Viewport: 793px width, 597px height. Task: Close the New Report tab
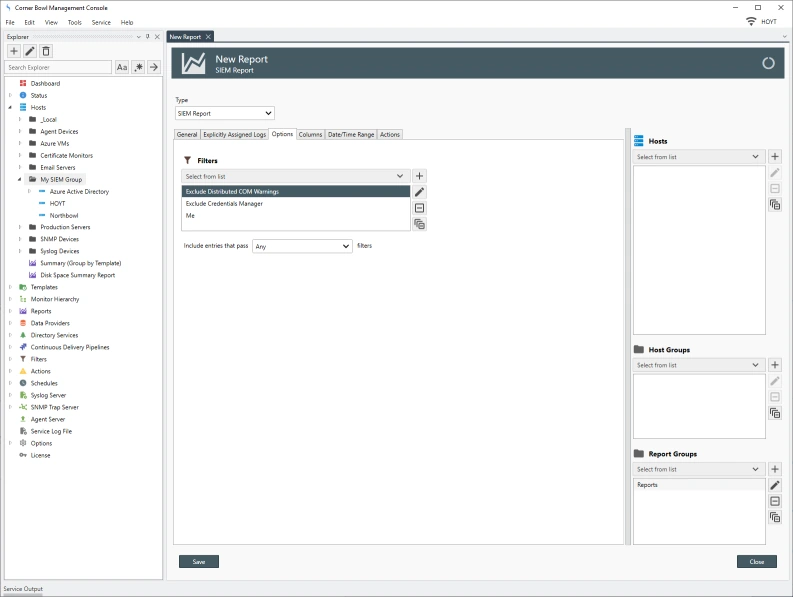pyautogui.click(x=208, y=37)
